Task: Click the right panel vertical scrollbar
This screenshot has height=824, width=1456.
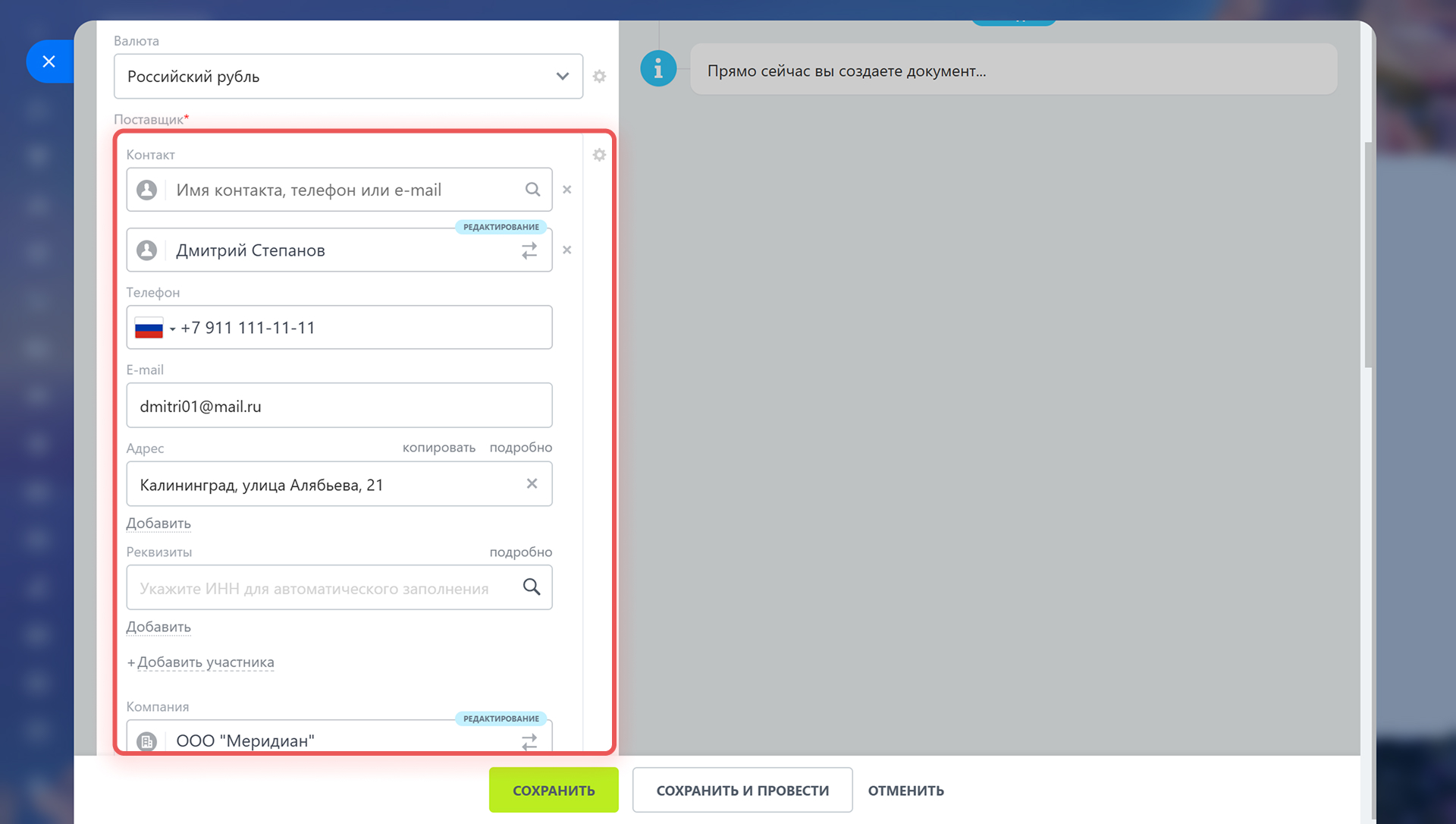Action: point(1368,254)
